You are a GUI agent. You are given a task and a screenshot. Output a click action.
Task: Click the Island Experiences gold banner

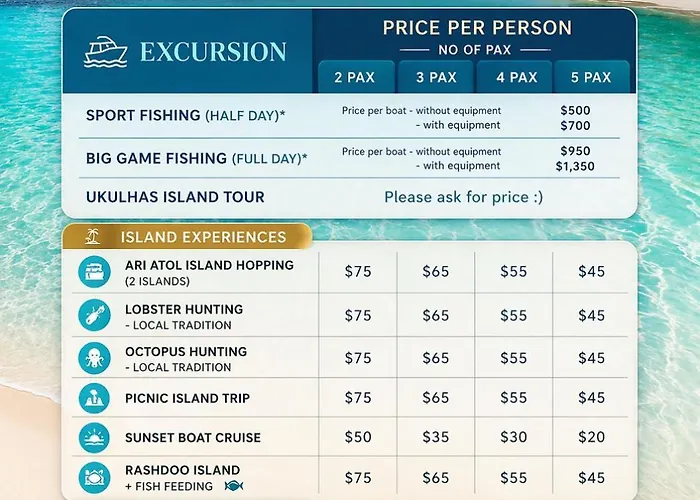pyautogui.click(x=187, y=237)
